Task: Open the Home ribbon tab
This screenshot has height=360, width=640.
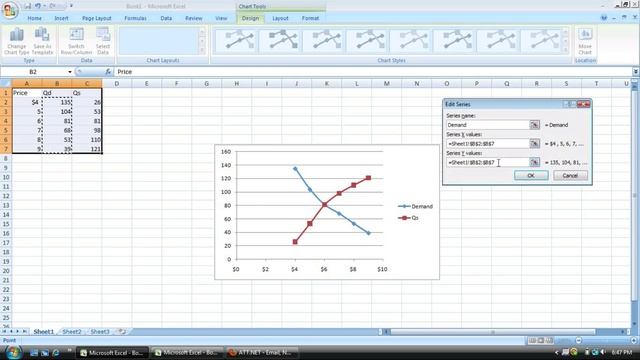Action: pyautogui.click(x=34, y=18)
